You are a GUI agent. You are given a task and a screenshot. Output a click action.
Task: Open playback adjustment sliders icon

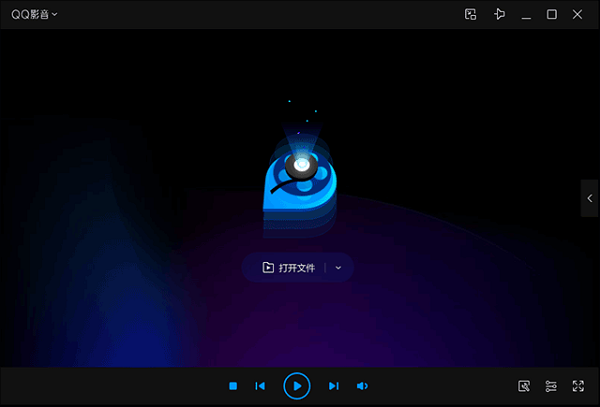click(x=551, y=386)
